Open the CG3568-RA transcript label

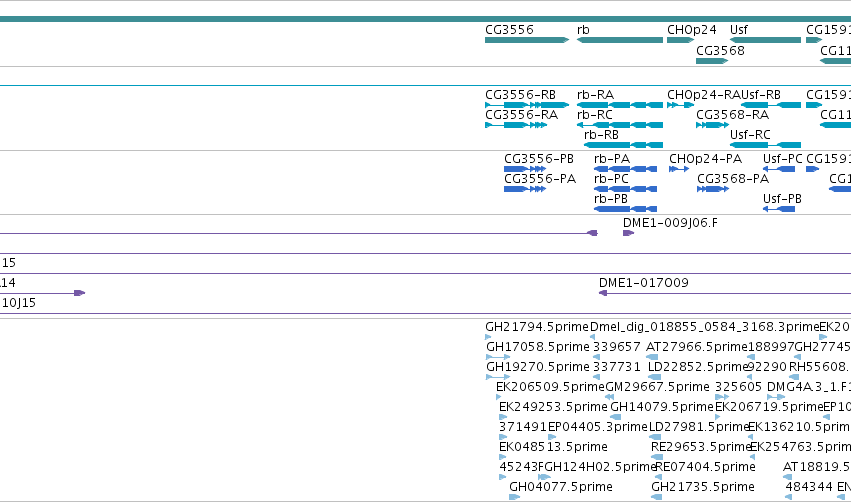[x=733, y=115]
